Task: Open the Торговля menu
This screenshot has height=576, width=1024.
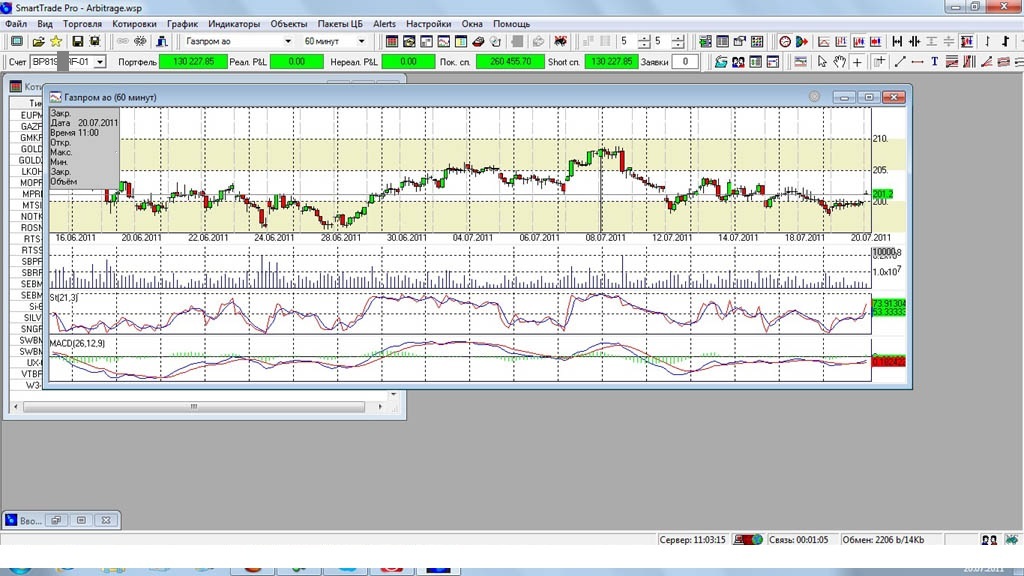Action: 82,23
